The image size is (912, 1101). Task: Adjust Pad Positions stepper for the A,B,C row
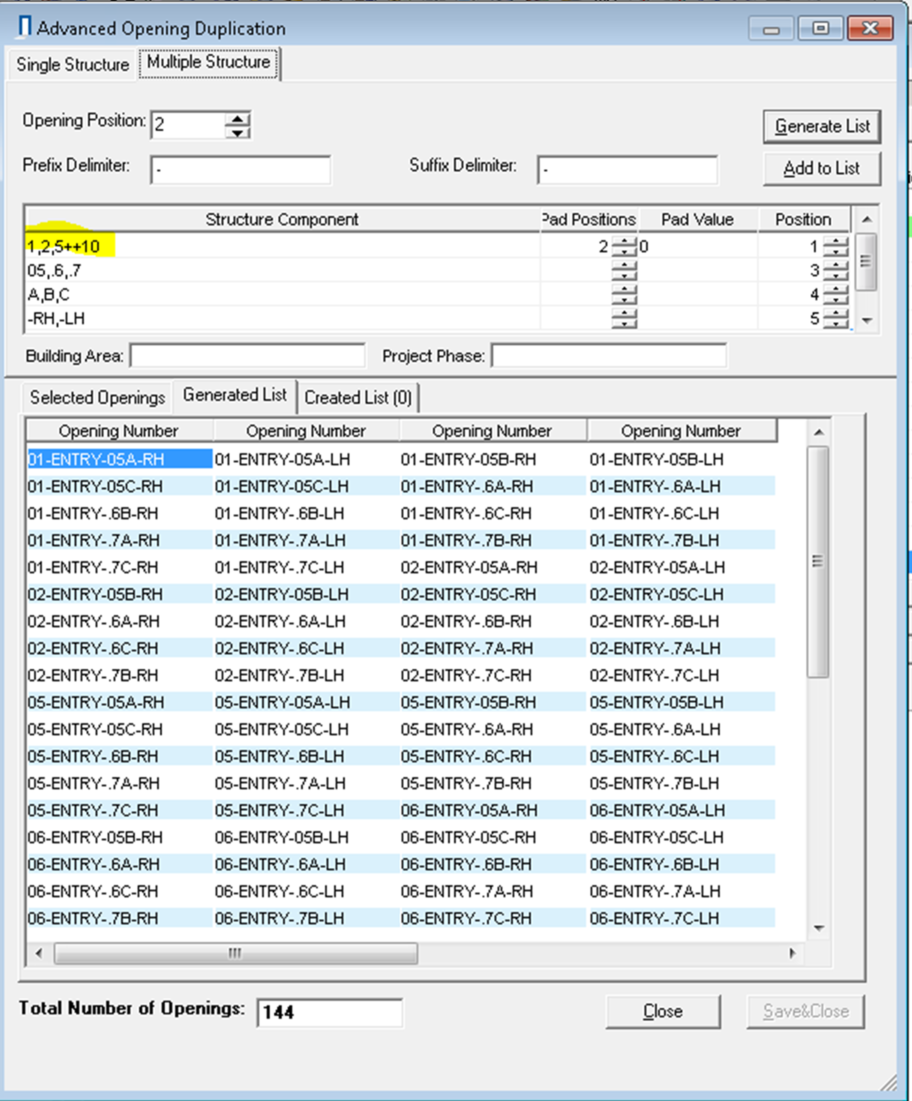point(624,294)
